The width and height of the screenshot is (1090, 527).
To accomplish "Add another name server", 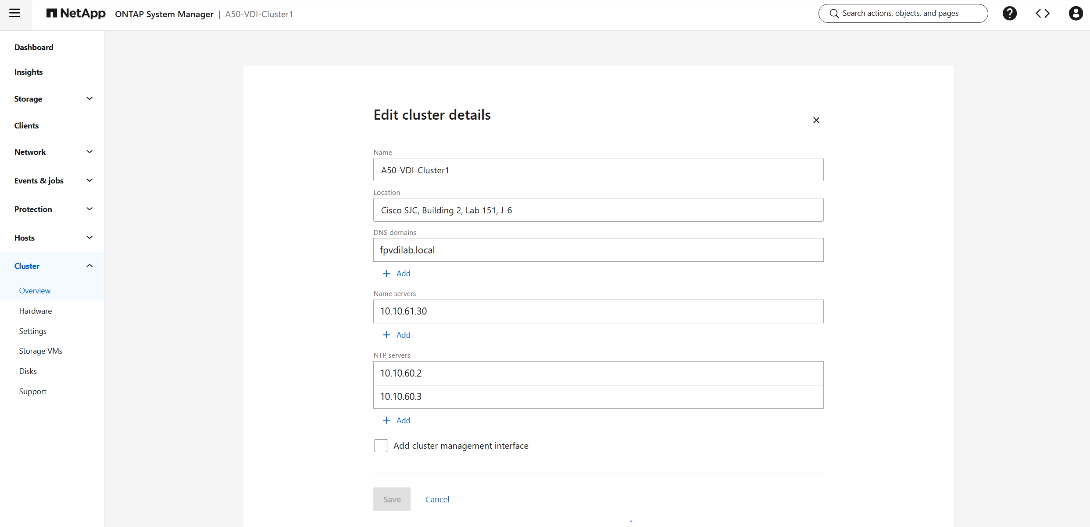I will coord(396,335).
